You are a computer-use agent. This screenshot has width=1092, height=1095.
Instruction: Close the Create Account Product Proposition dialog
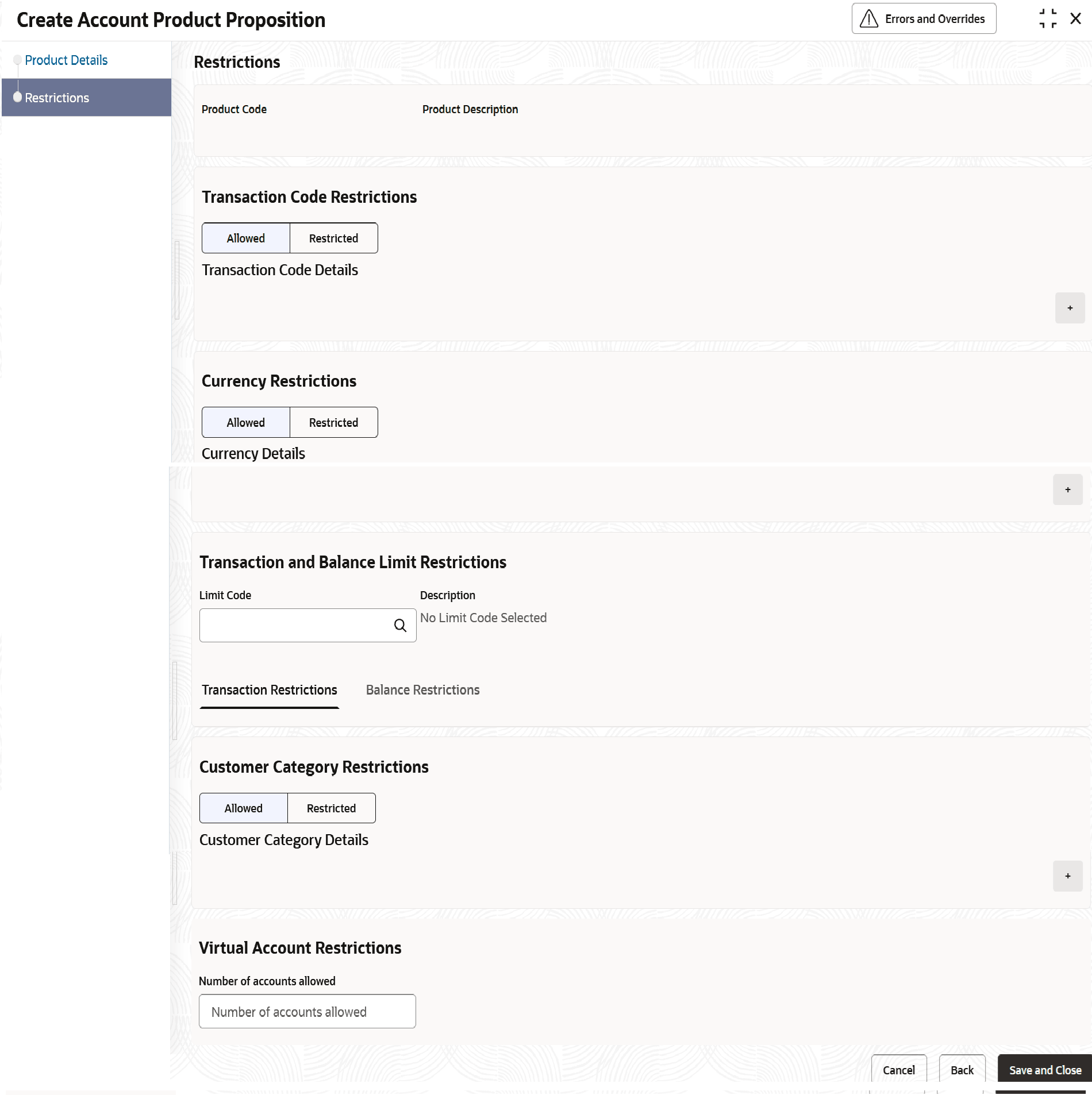coord(1076,18)
